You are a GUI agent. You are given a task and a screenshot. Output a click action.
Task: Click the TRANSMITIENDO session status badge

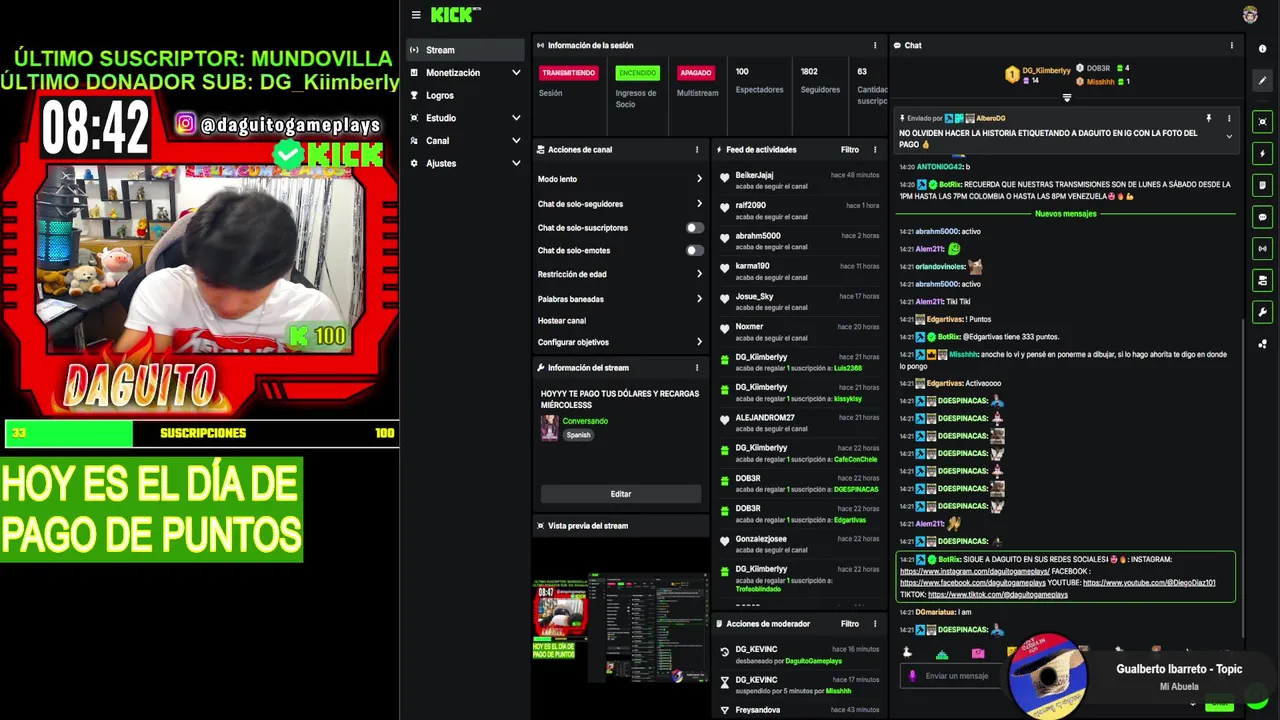[569, 73]
